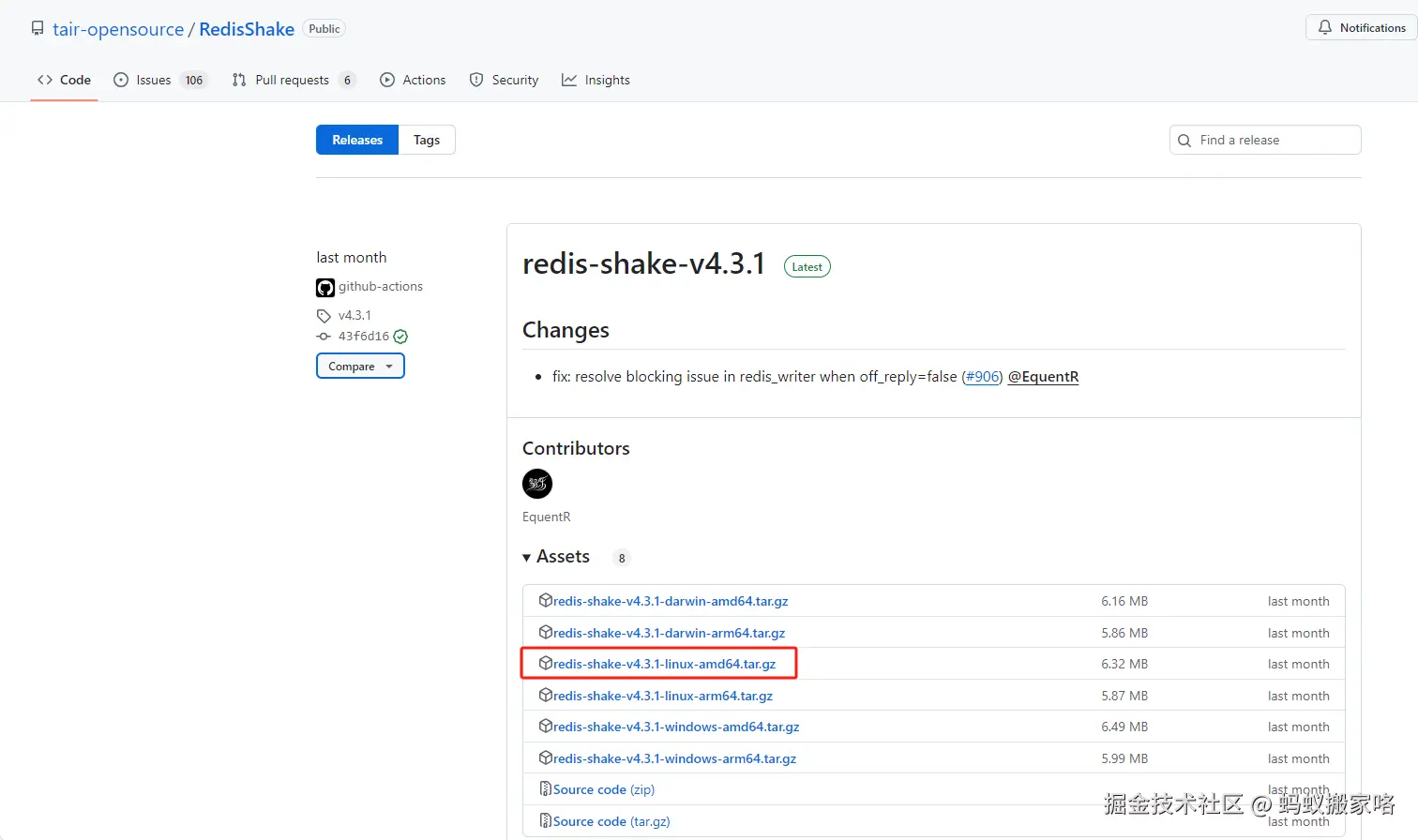The width and height of the screenshot is (1418, 840).
Task: Click the Issues tab circle icon
Action: 121,80
